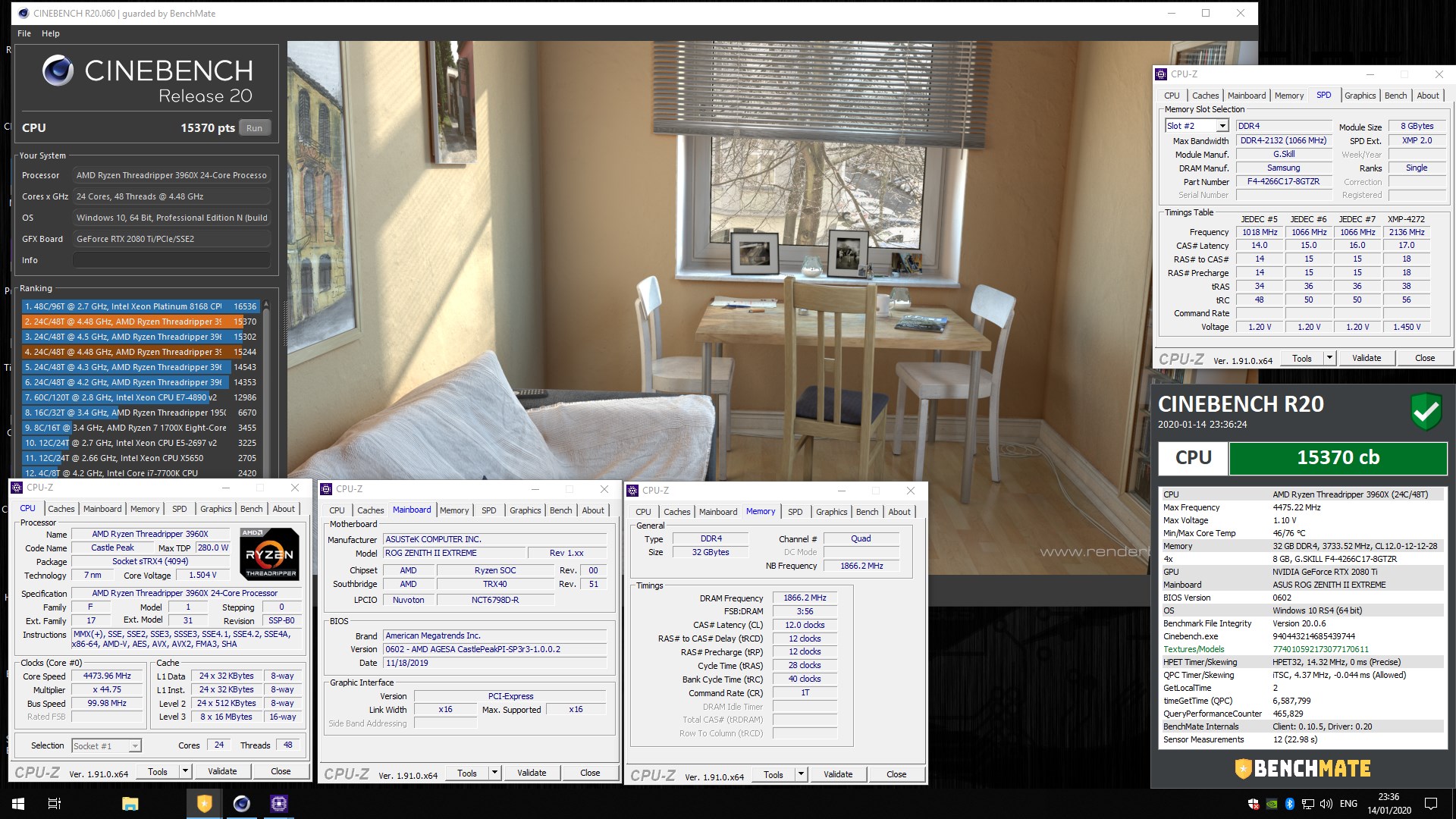Click the CPU-Z title icon in the SPD window

[x=1161, y=74]
